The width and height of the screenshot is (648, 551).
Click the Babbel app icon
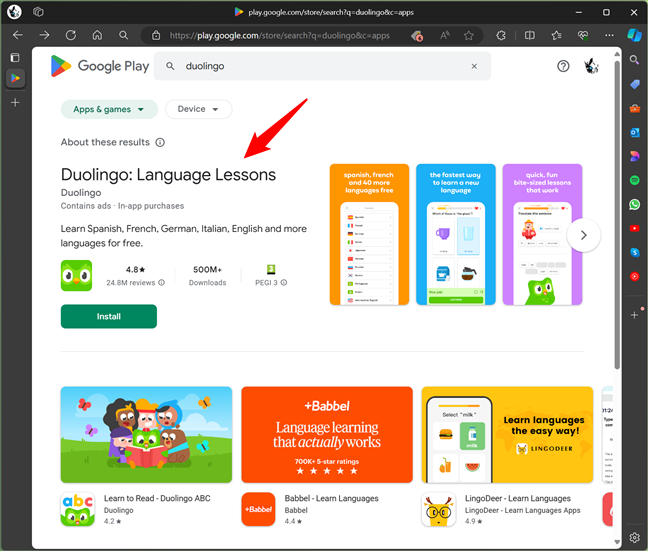[258, 509]
